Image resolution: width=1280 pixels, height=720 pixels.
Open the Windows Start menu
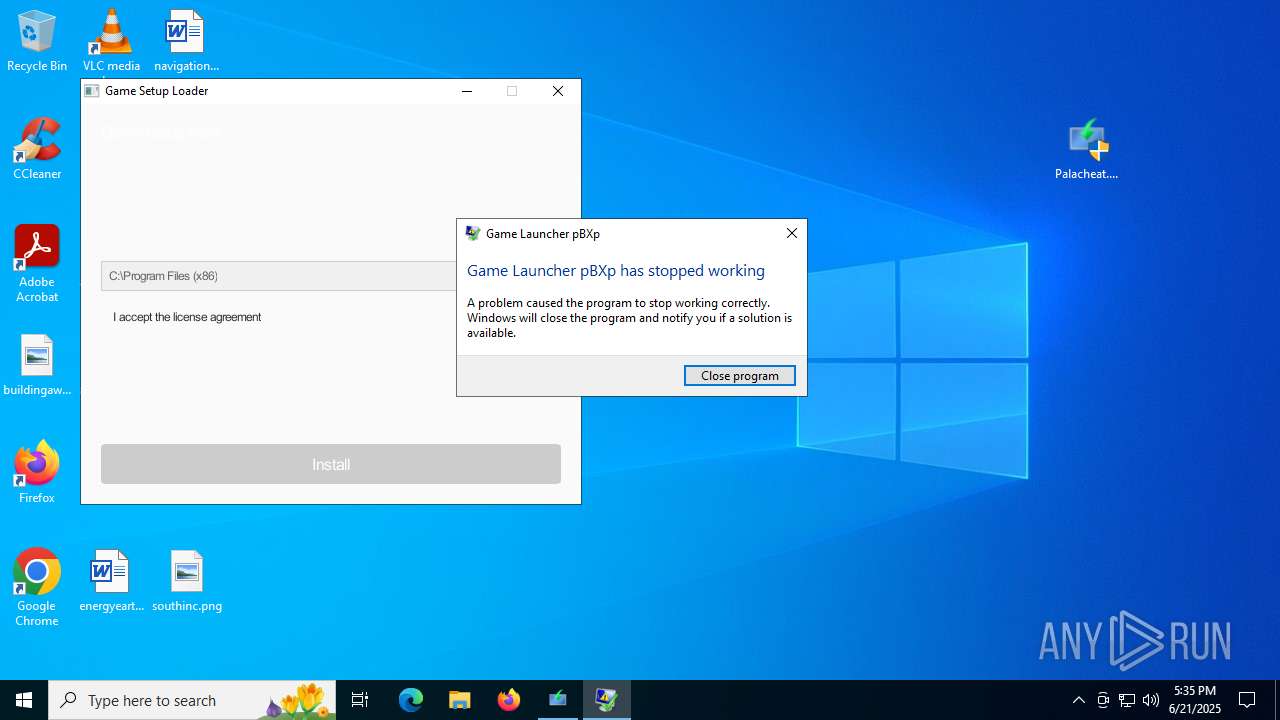(x=24, y=700)
